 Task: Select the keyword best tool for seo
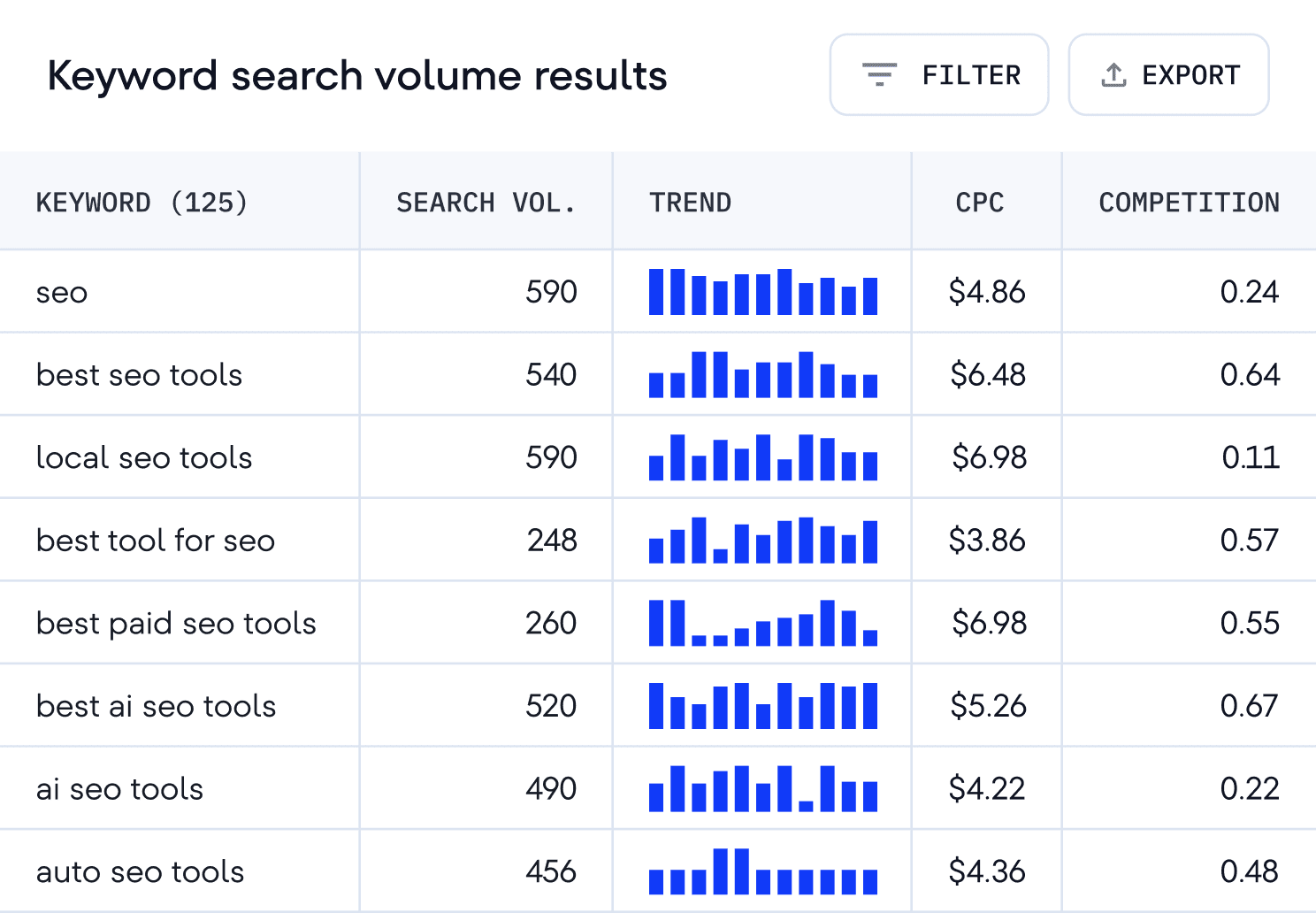tap(156, 541)
